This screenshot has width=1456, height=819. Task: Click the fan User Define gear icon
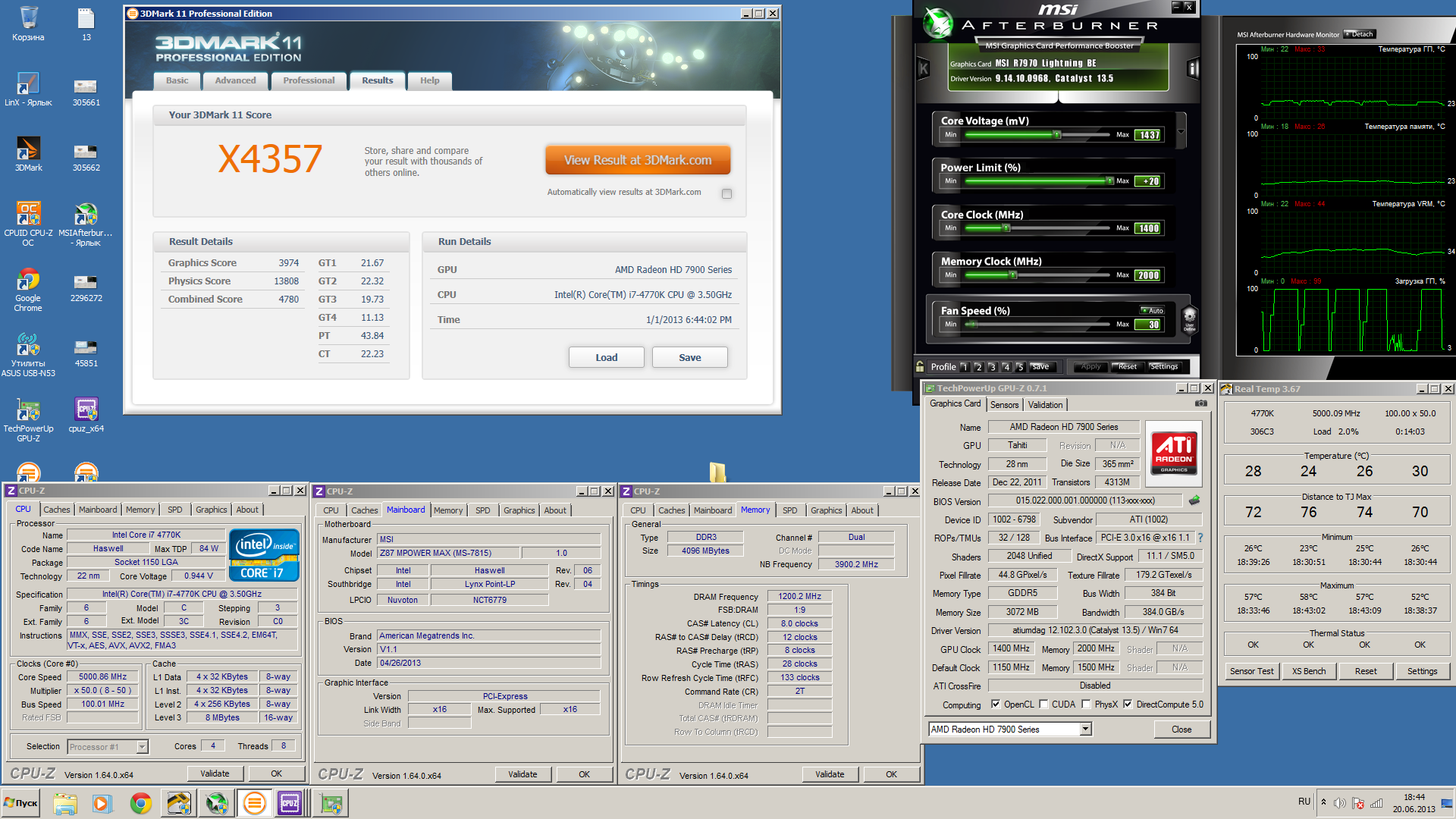tap(1189, 318)
